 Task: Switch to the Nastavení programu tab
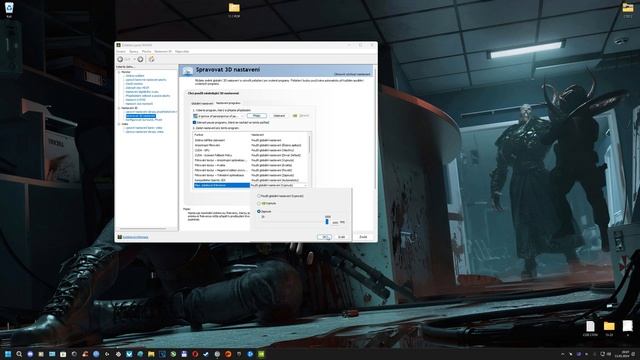[x=228, y=103]
